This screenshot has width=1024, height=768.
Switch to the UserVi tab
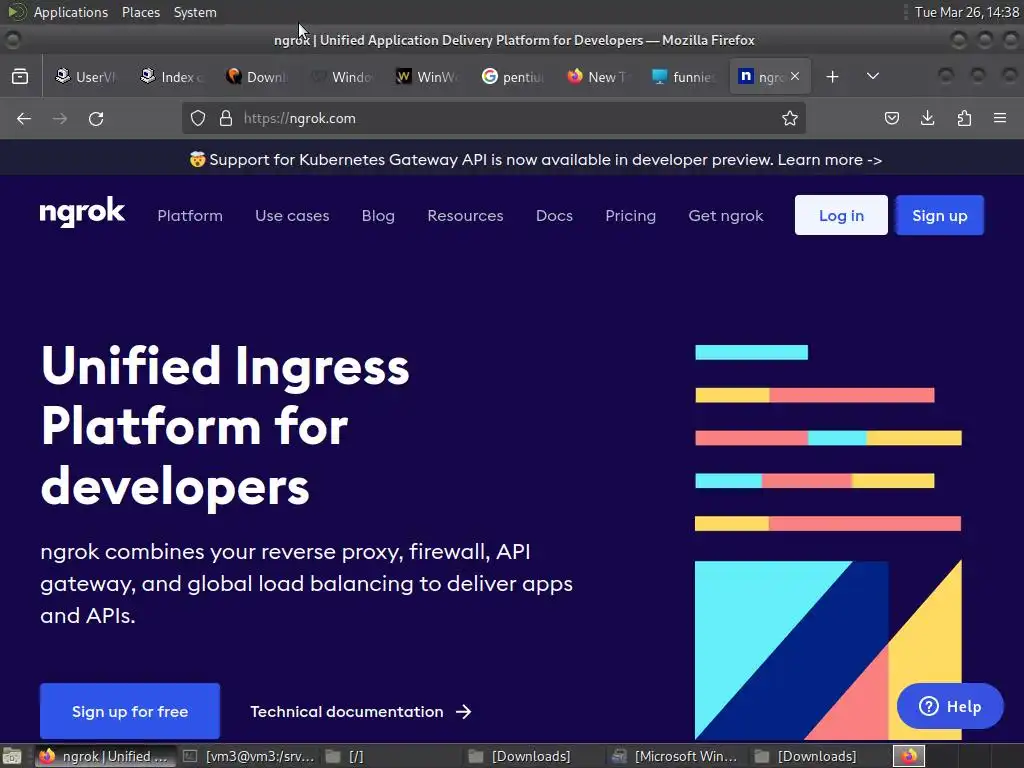pos(86,76)
